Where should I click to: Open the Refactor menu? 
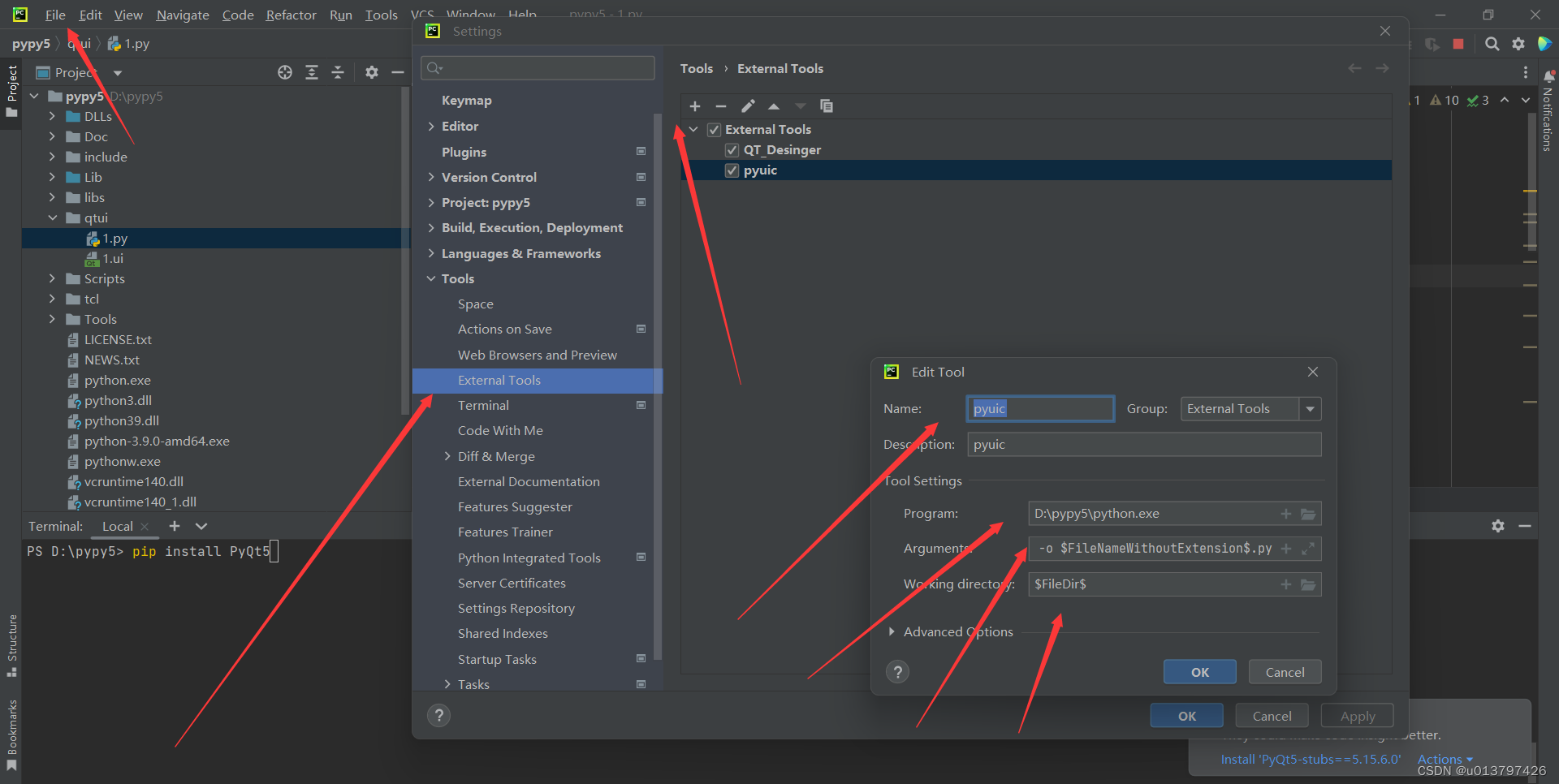291,15
